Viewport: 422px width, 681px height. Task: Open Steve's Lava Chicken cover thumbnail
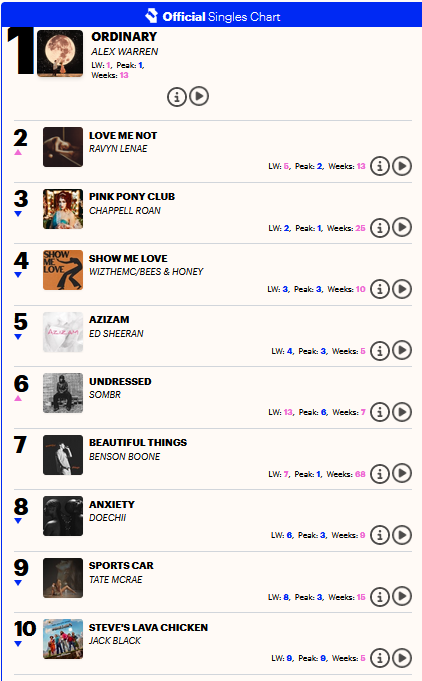click(x=63, y=639)
